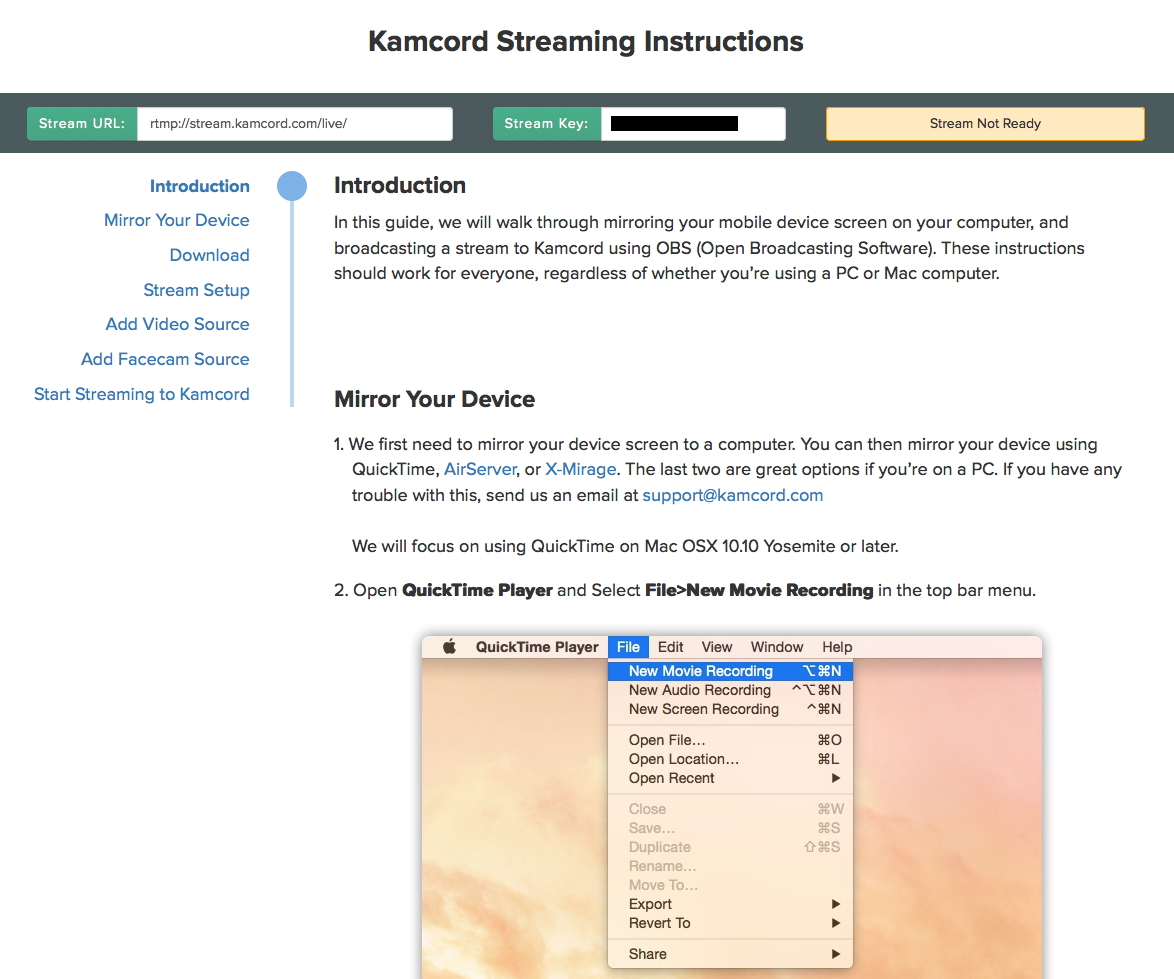Select the Add Video Source link
This screenshot has width=1174, height=979.
pyautogui.click(x=177, y=324)
